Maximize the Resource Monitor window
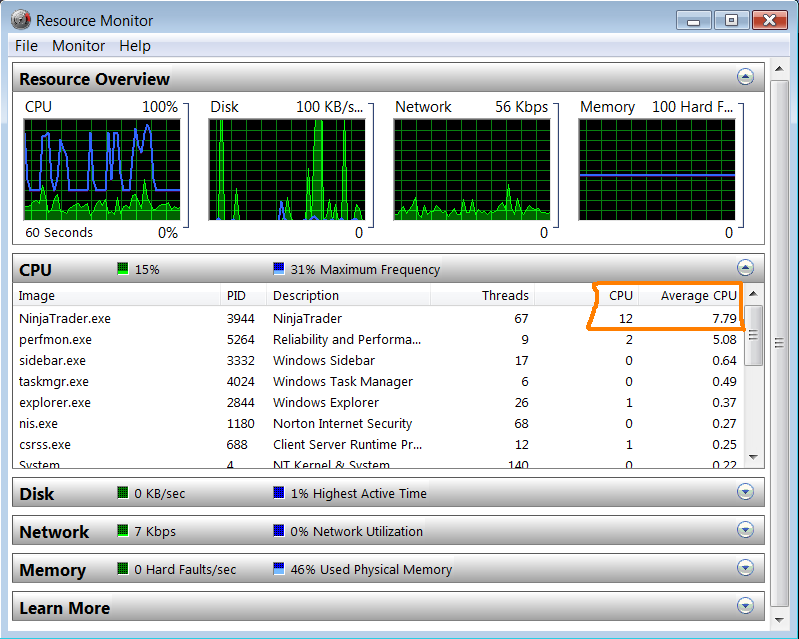 point(732,20)
